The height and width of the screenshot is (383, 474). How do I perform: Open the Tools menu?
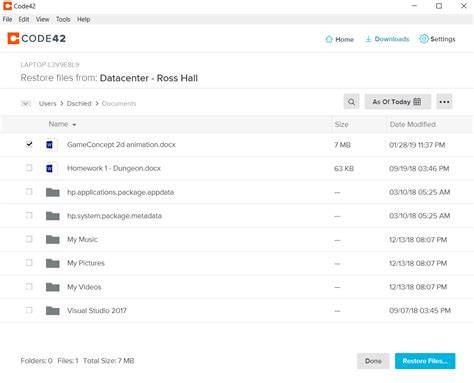[63, 19]
